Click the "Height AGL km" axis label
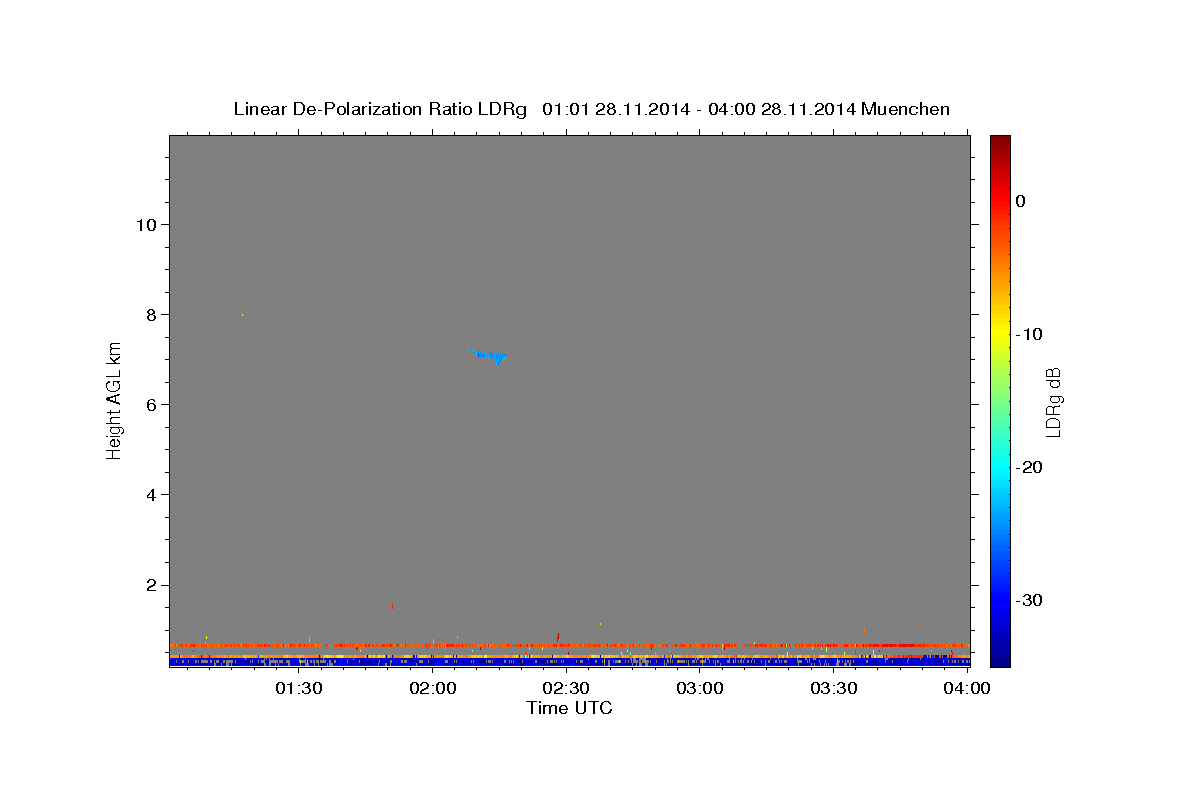The width and height of the screenshot is (1200, 800). 115,400
